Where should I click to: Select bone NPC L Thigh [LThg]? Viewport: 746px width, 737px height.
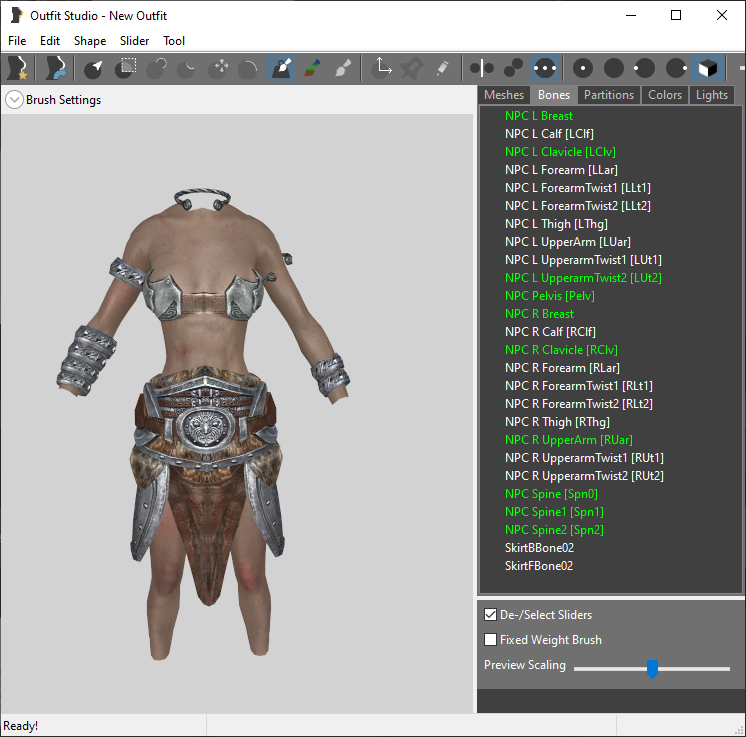click(x=556, y=224)
